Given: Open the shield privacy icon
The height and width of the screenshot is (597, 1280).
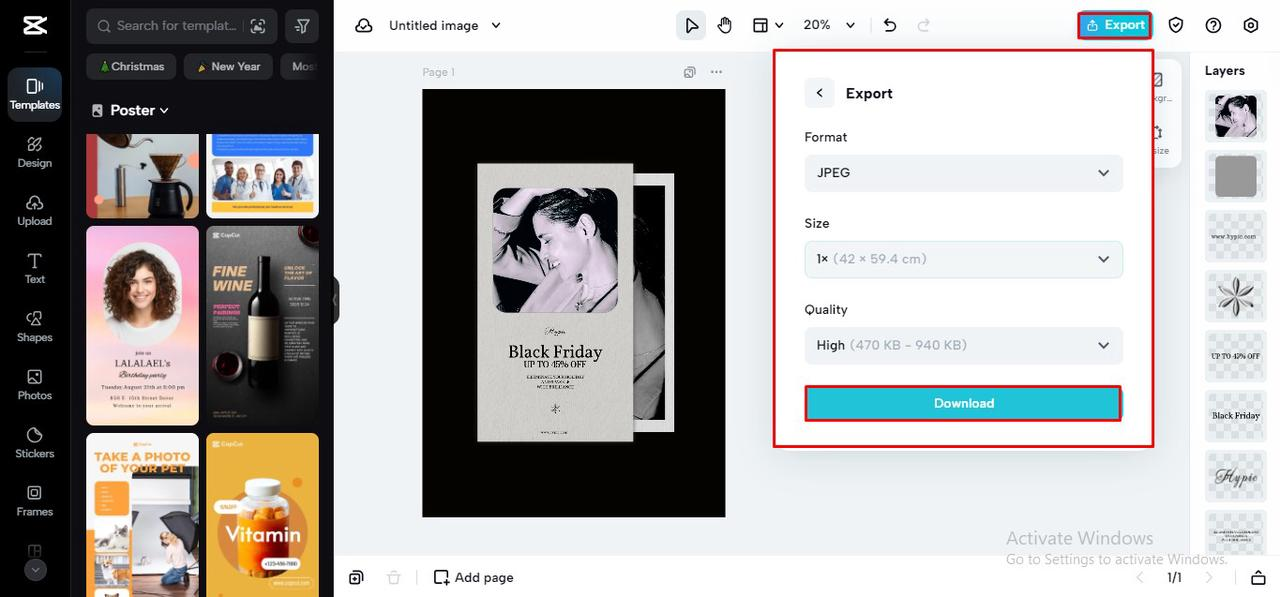Looking at the screenshot, I should (x=1176, y=26).
